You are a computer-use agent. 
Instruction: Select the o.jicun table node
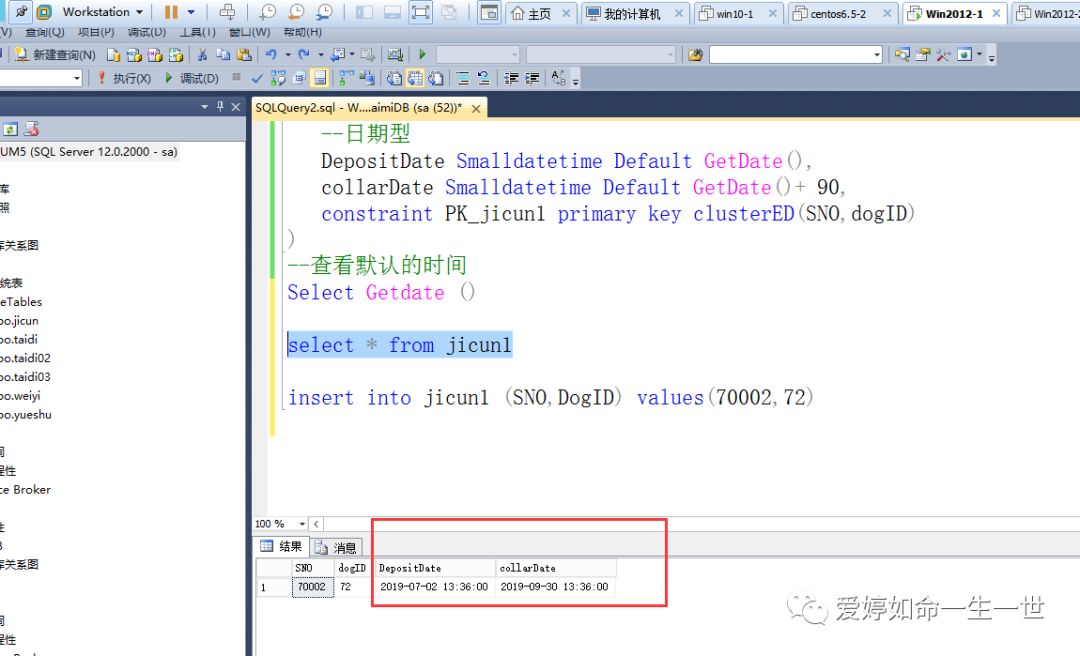[19, 320]
